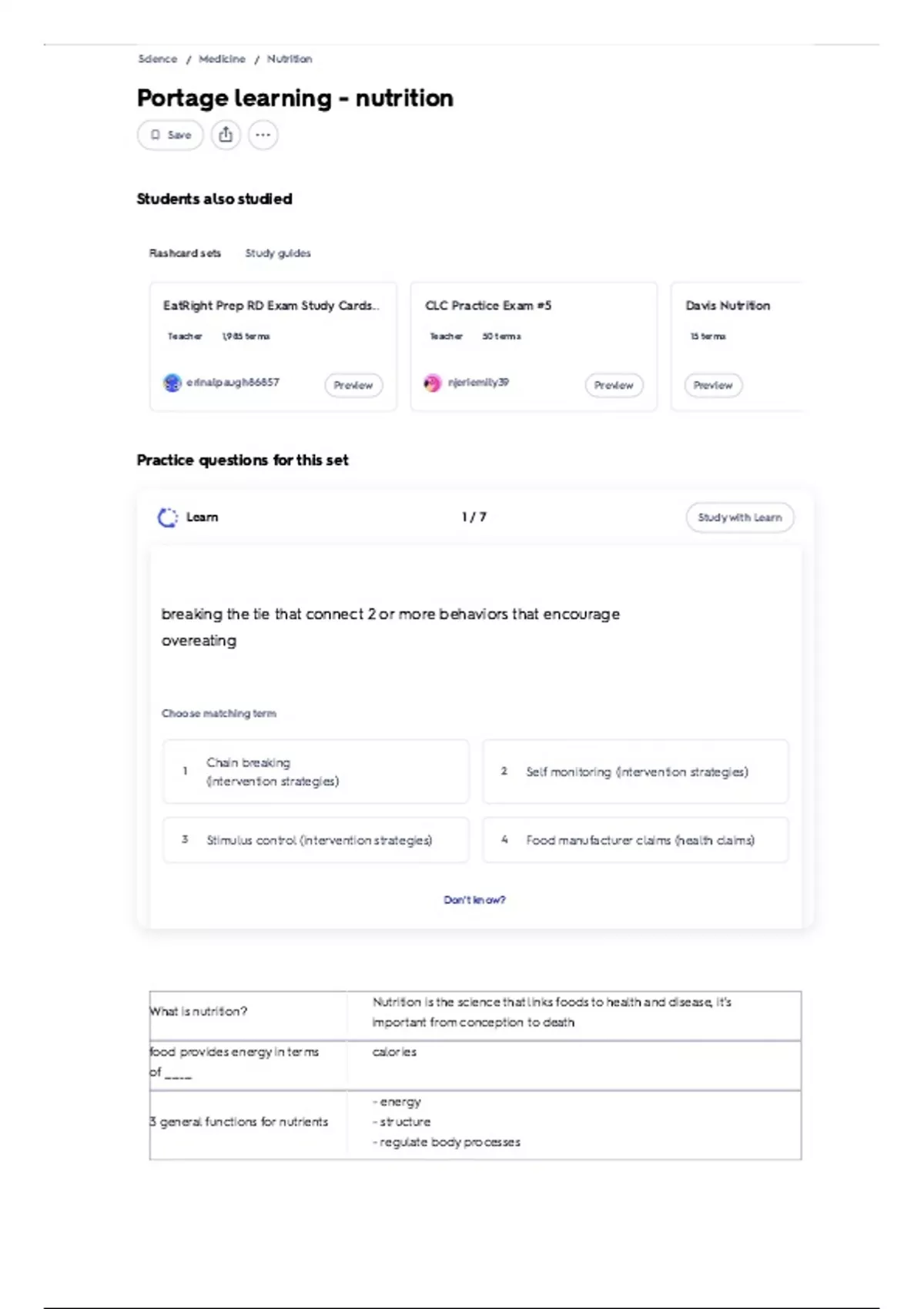Image resolution: width=924 pixels, height=1309 pixels.
Task: Preview the Davis Nutrition set
Action: click(713, 385)
